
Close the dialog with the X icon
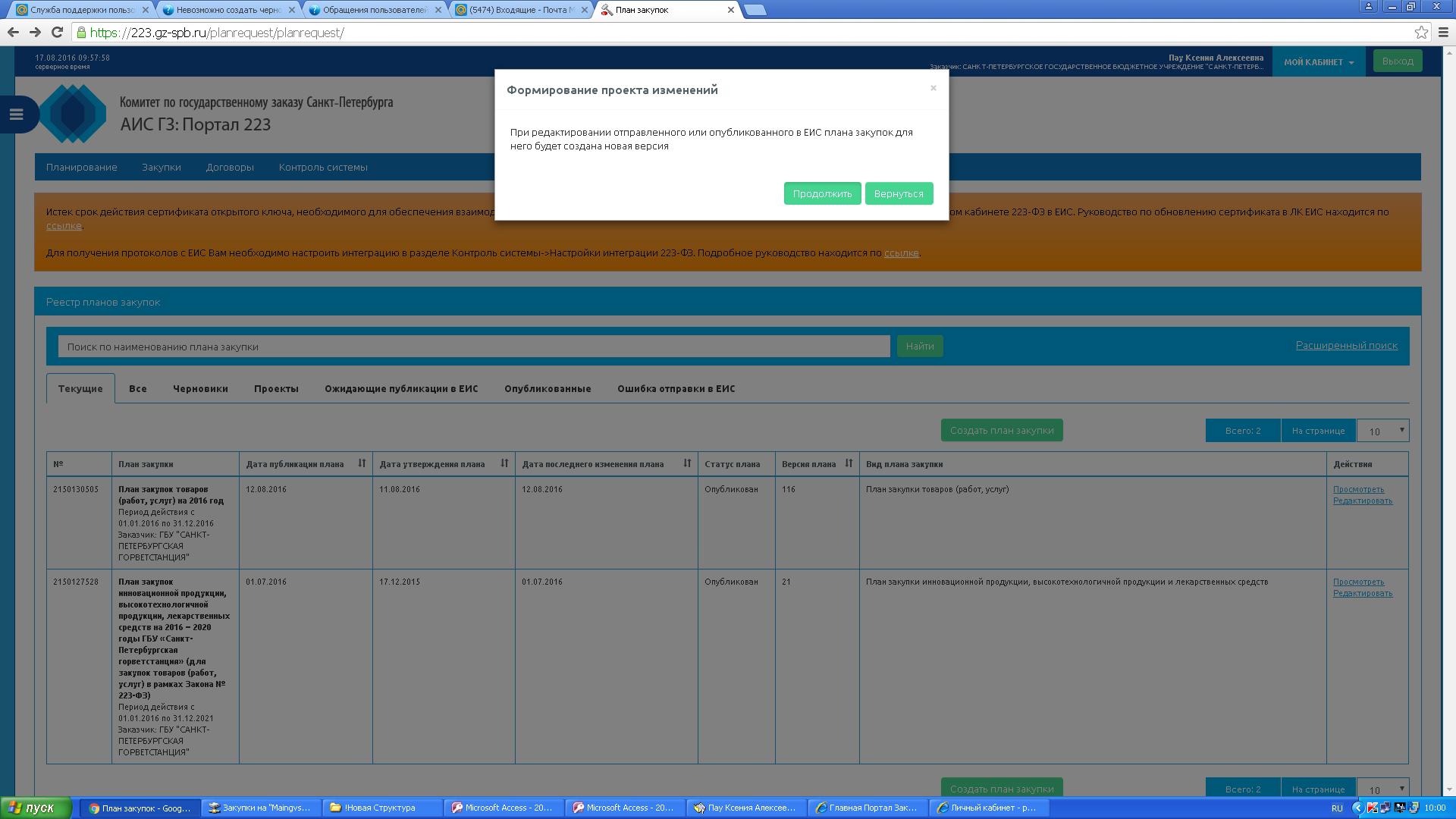tap(933, 88)
